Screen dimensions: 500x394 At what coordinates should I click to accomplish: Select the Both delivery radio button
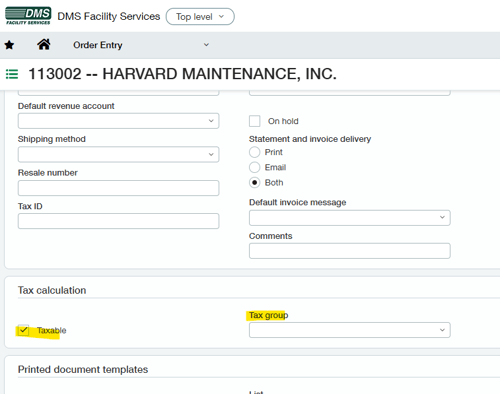(x=255, y=183)
